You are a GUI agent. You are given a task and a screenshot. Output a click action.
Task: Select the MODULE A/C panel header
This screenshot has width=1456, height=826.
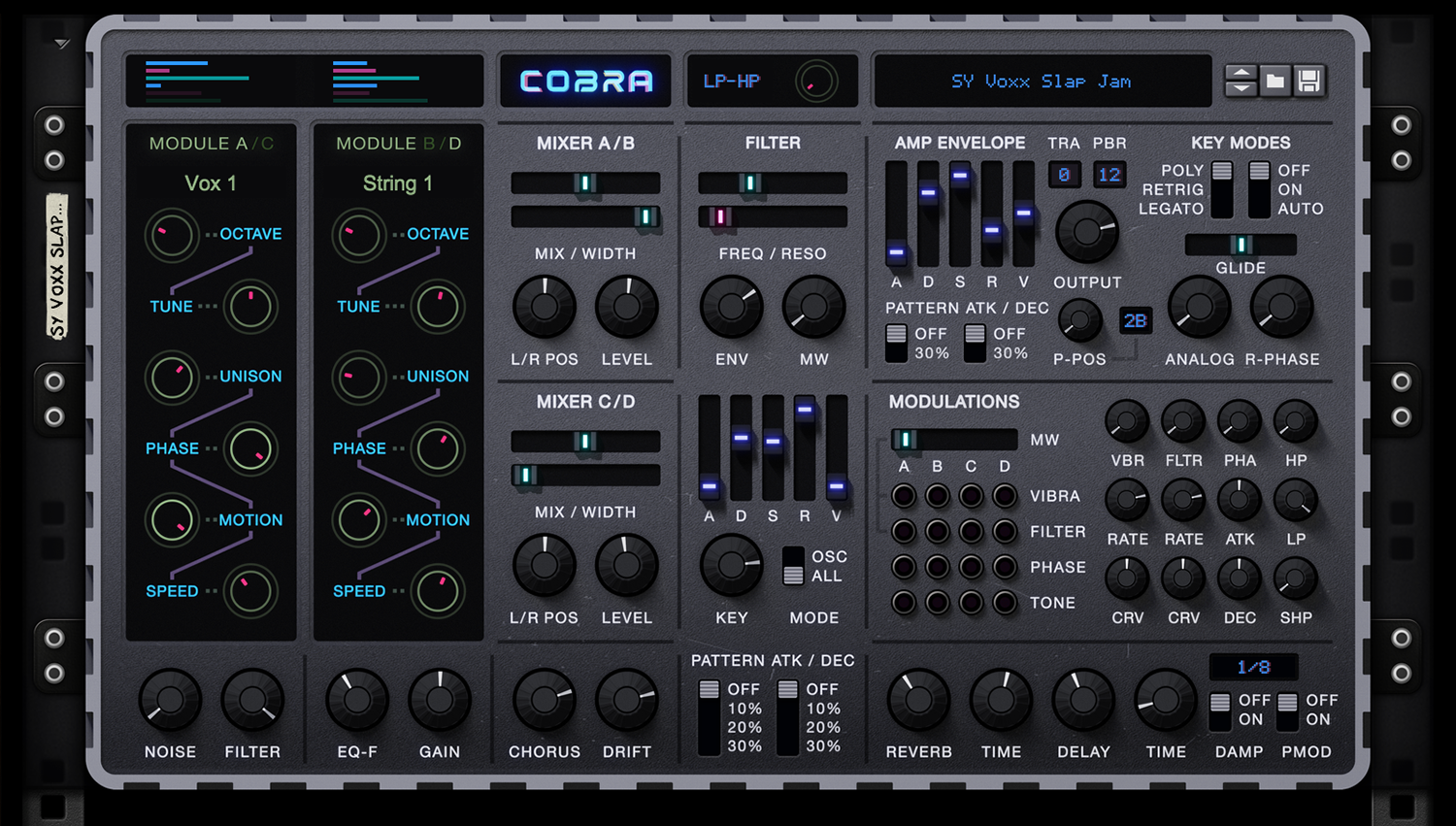pos(211,143)
